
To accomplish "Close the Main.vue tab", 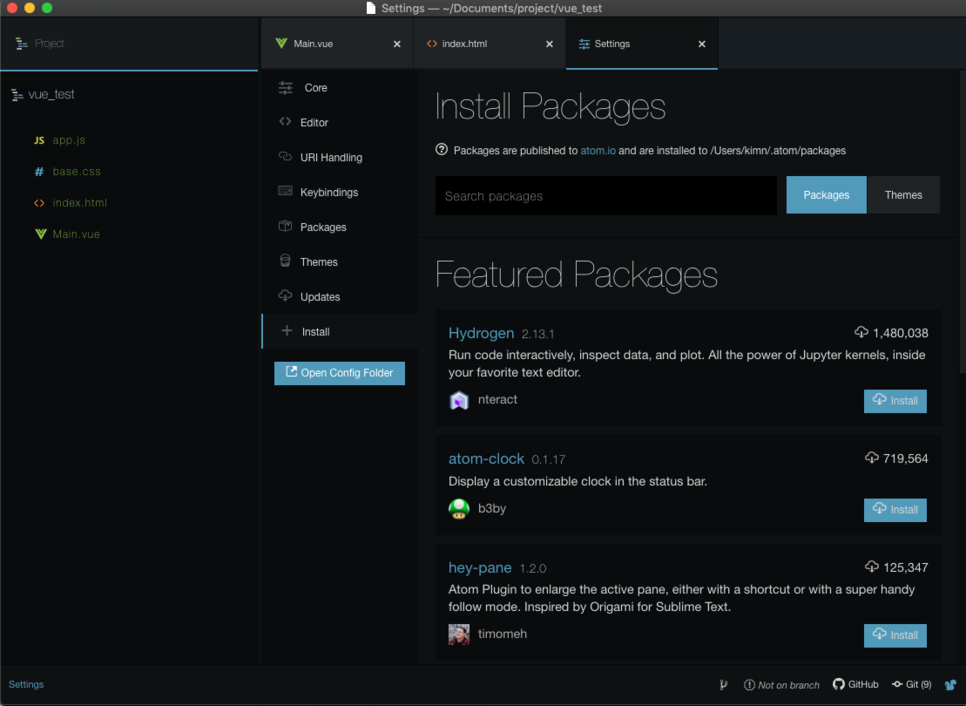I will pyautogui.click(x=397, y=44).
